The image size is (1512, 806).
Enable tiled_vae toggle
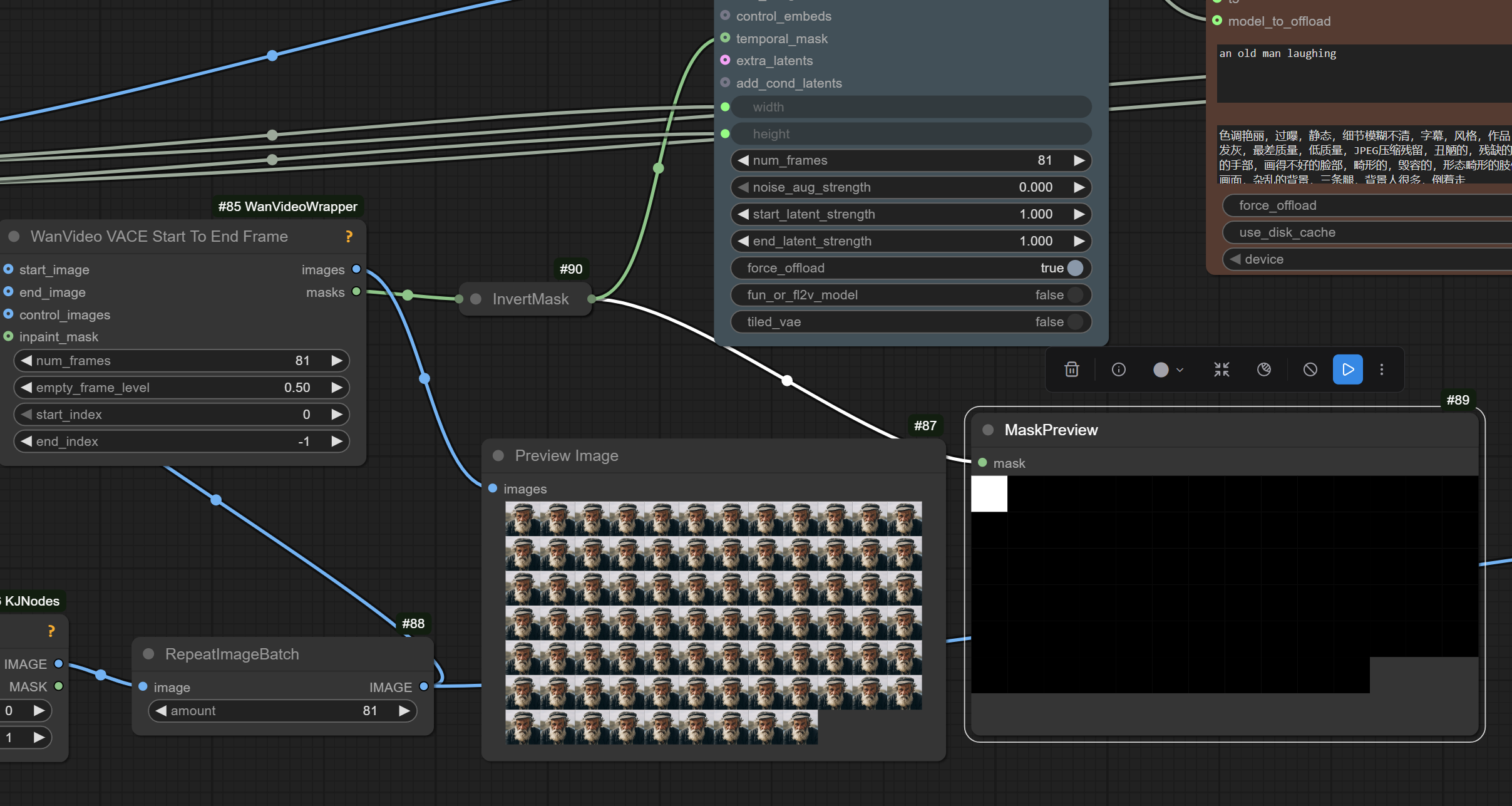coord(1075,322)
